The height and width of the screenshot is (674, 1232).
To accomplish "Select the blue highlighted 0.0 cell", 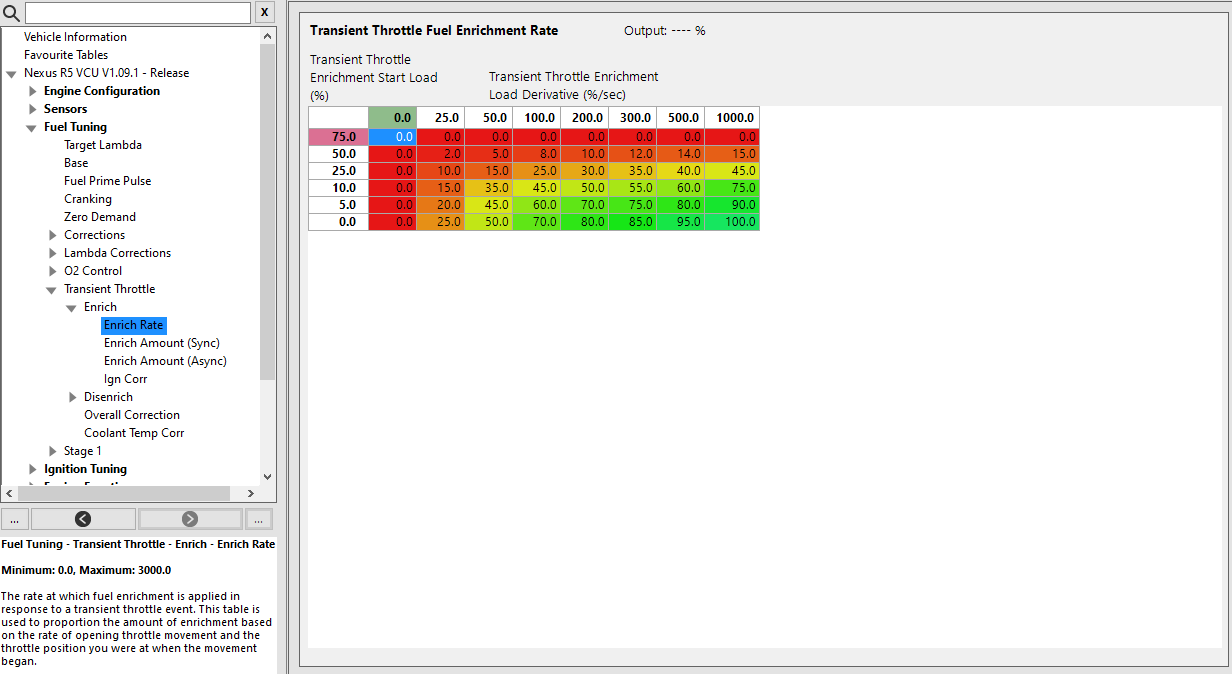I will 393,137.
